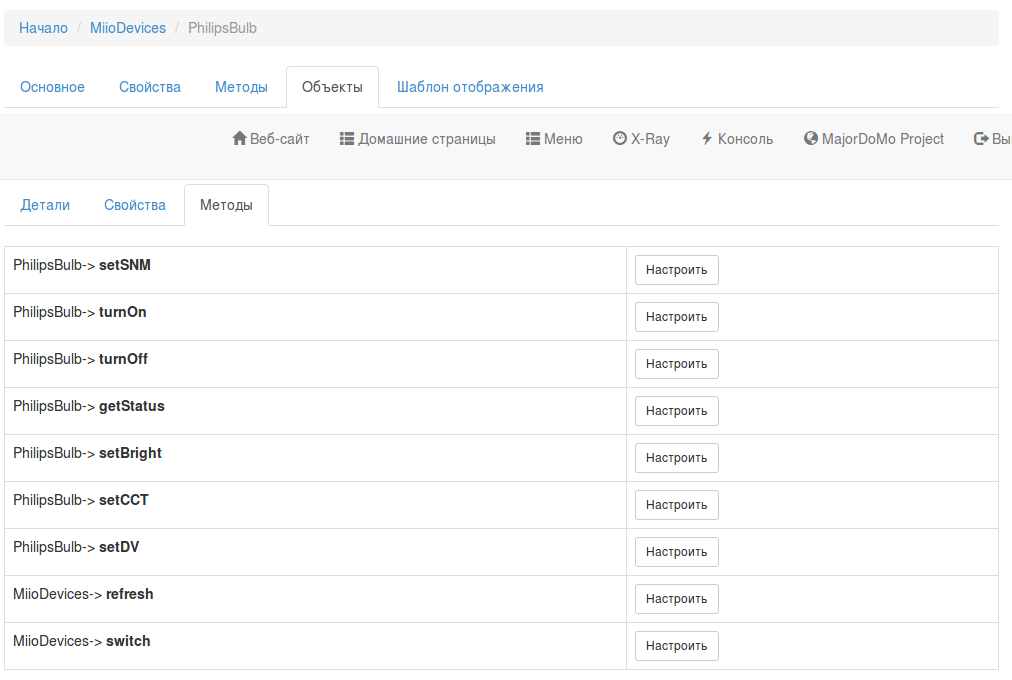
Task: Open the MiioDevices breadcrumb link
Action: [x=128, y=28]
